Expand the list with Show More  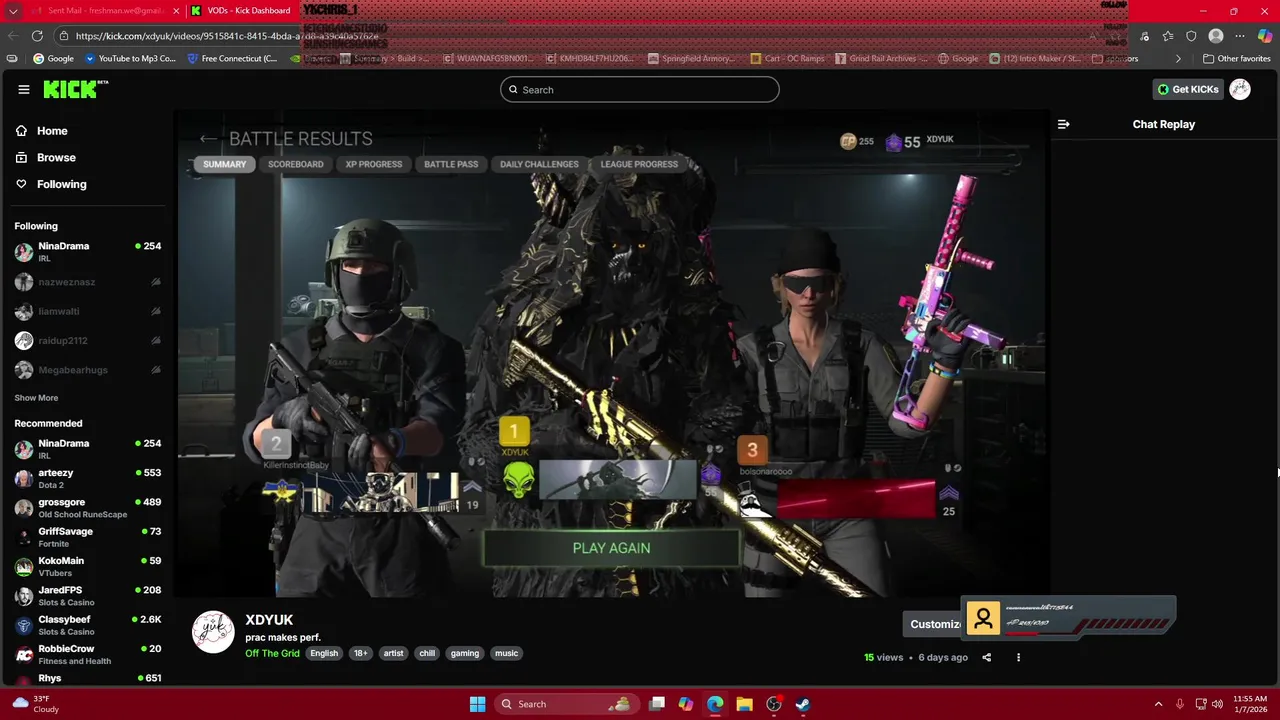[36, 398]
